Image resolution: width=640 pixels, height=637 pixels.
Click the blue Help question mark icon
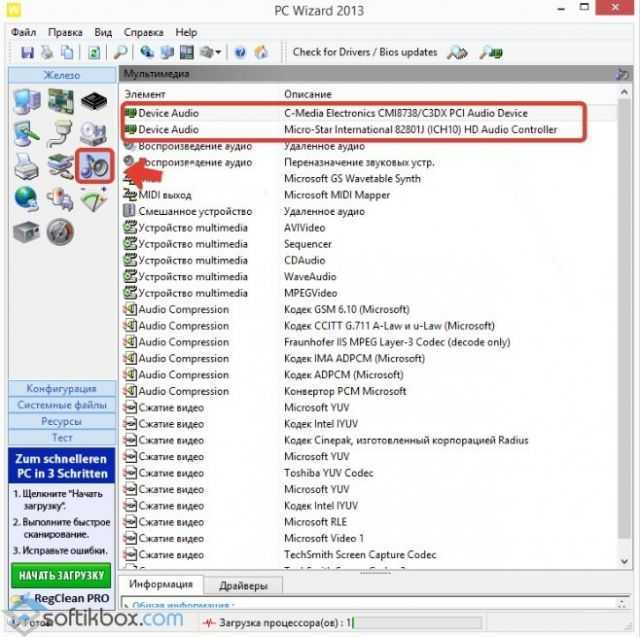point(240,53)
